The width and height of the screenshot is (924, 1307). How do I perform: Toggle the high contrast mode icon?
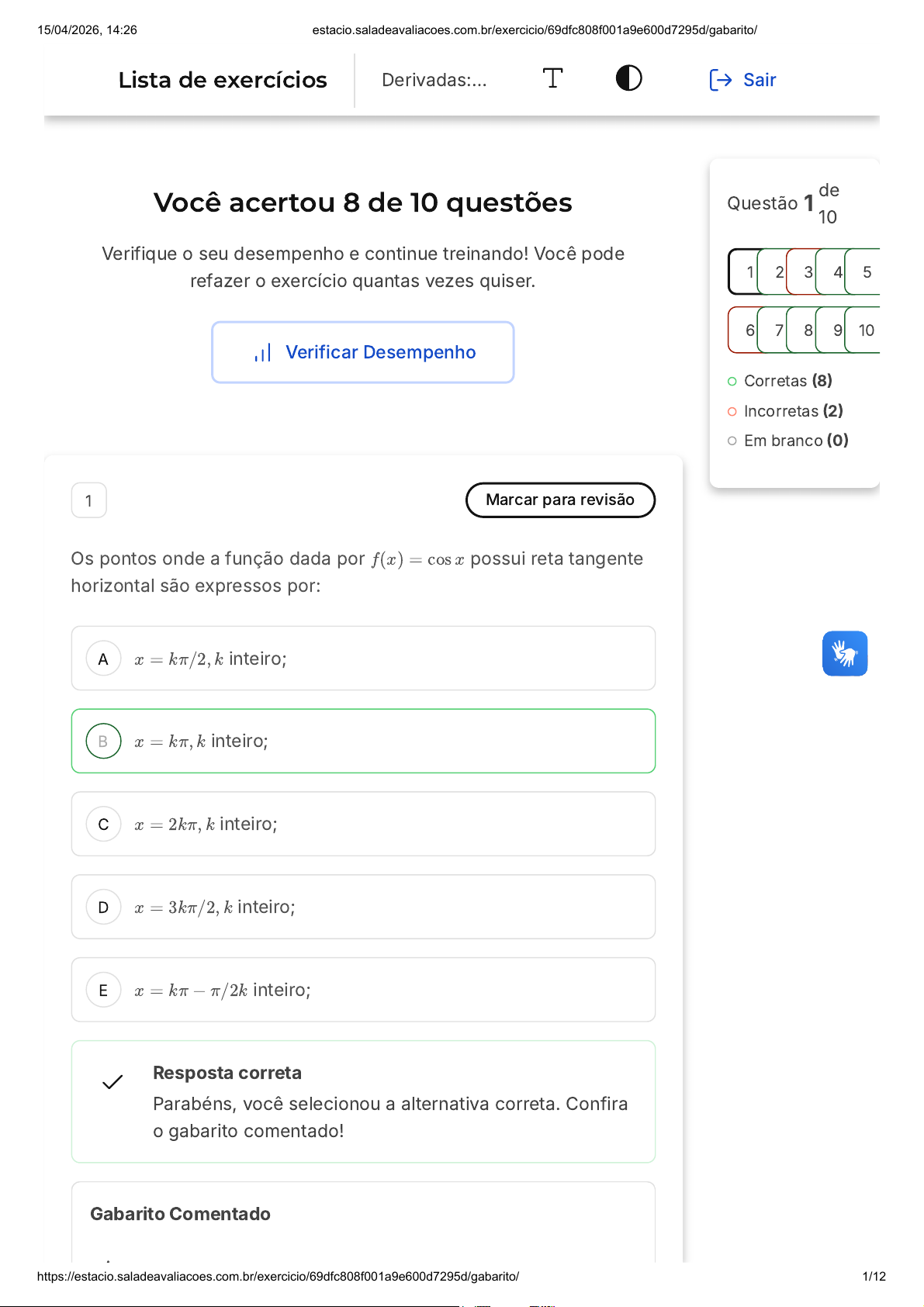628,78
